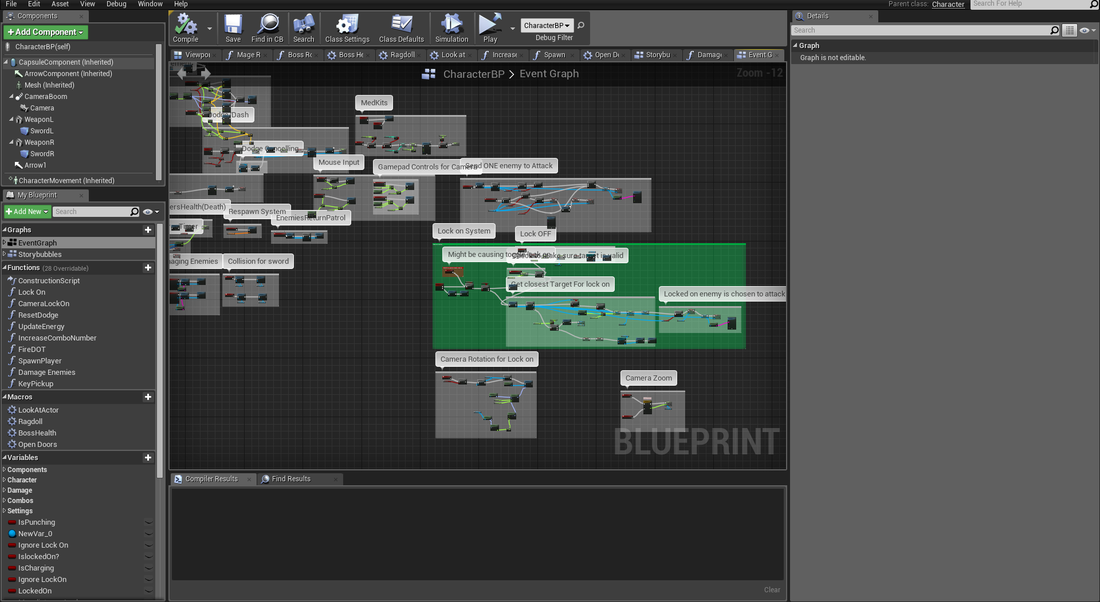Click the Details panel search field
Viewport: 1100px width, 602px height.
[920, 31]
